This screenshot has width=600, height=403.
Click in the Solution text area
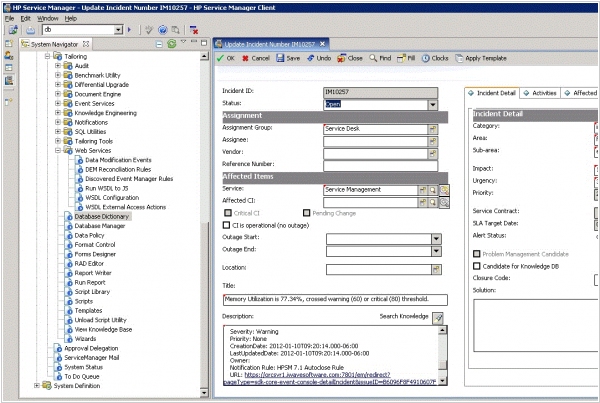tap(536, 325)
